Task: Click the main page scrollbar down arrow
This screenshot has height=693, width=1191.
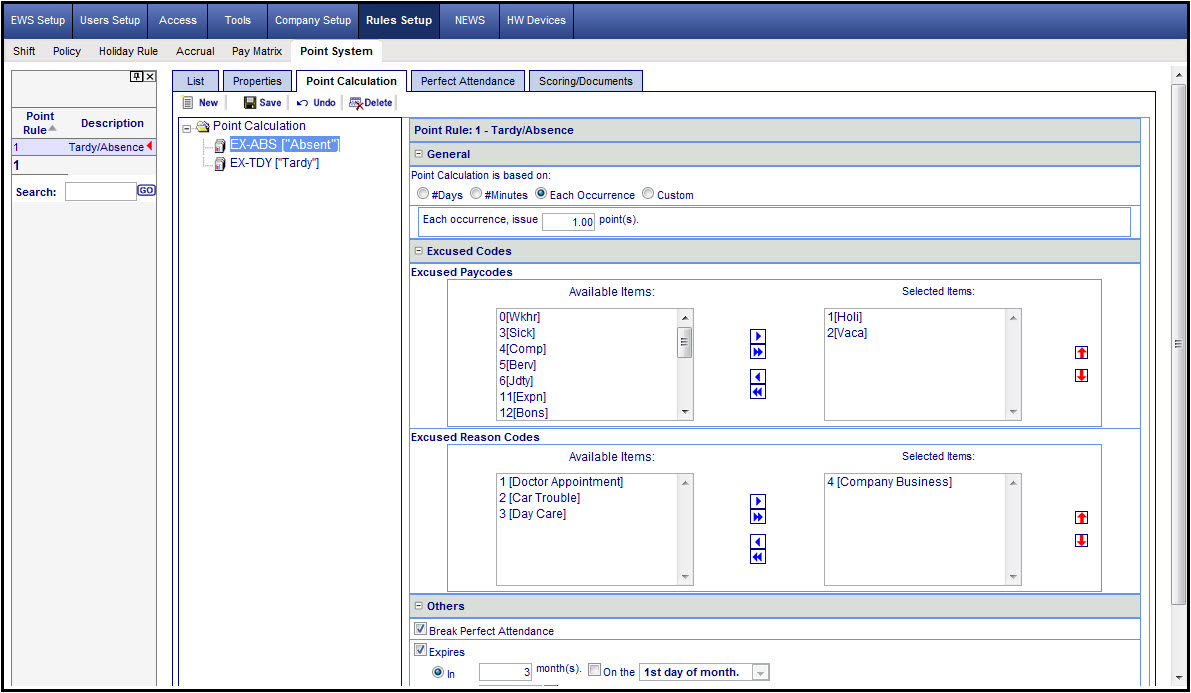Action: click(x=1178, y=678)
